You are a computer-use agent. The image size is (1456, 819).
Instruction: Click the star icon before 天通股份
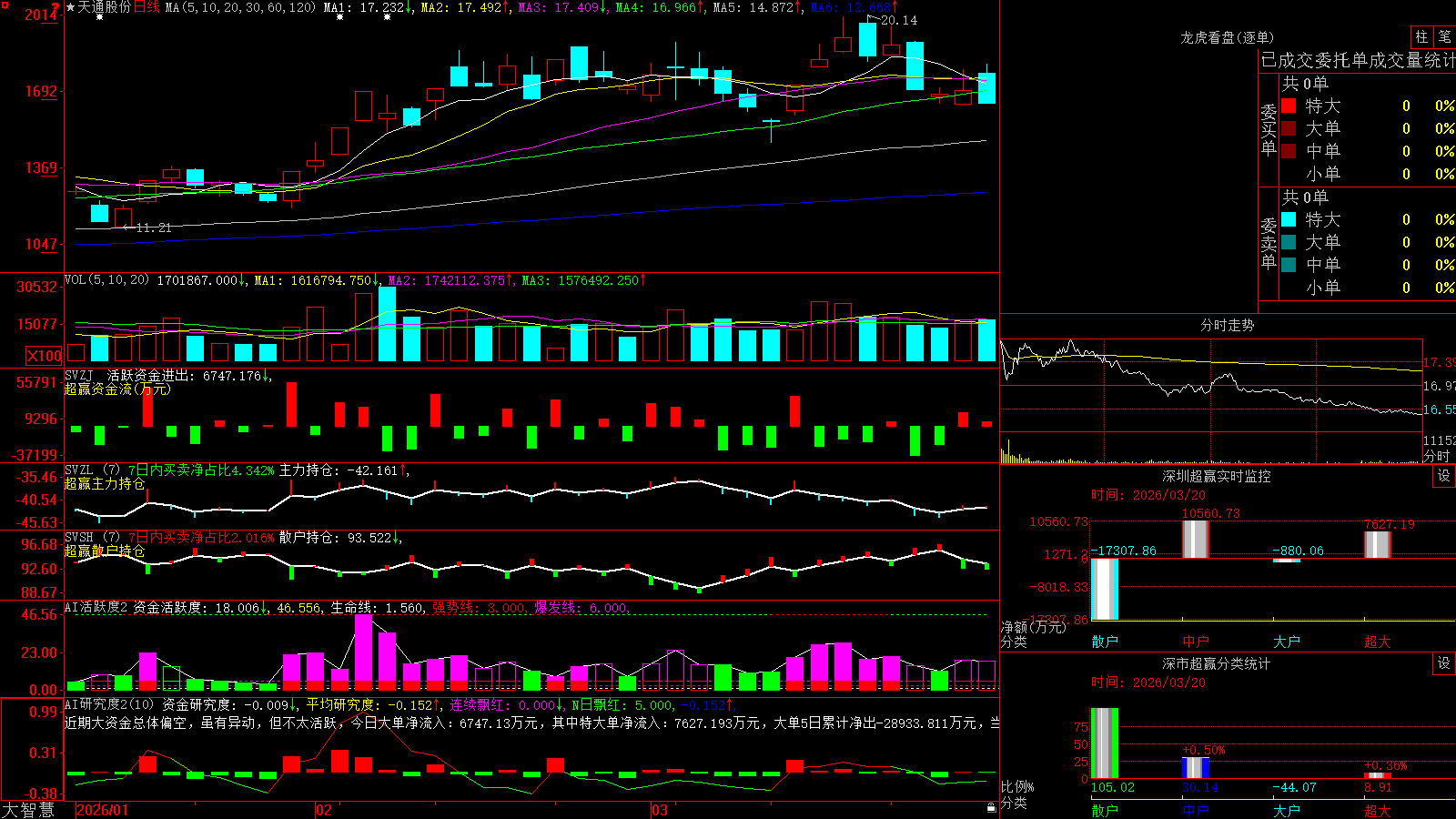click(71, 7)
